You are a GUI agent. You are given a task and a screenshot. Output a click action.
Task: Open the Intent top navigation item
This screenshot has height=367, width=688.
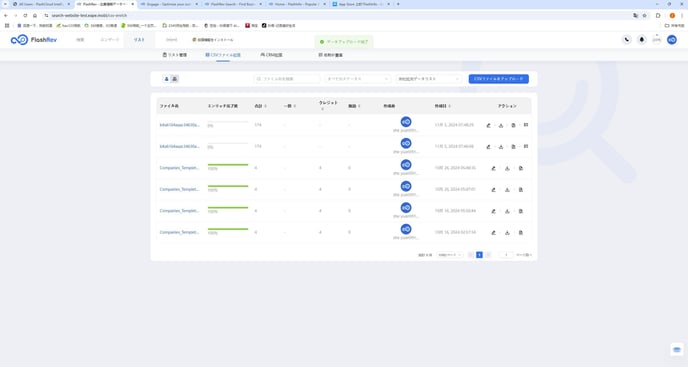(172, 40)
